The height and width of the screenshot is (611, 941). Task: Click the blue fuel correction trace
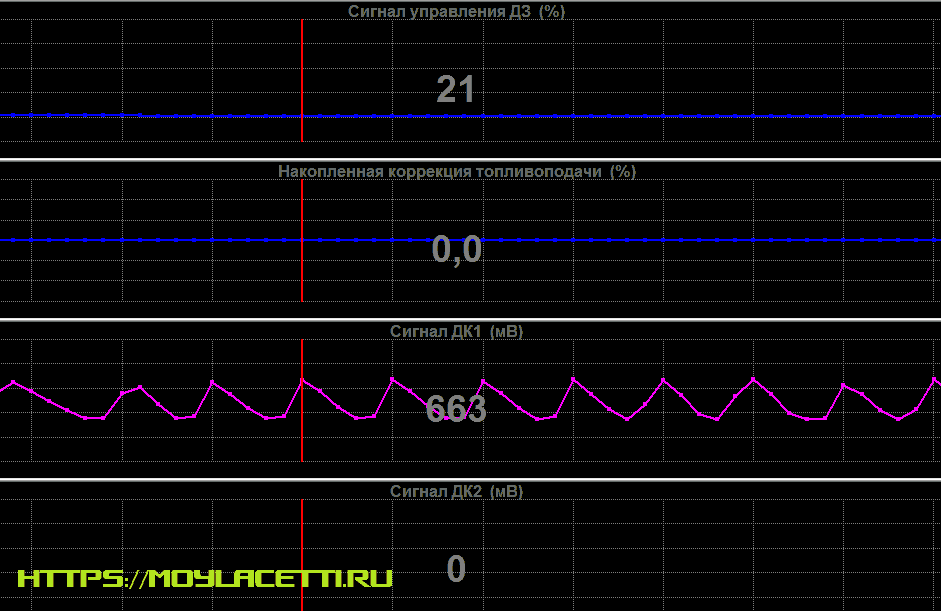coord(600,240)
